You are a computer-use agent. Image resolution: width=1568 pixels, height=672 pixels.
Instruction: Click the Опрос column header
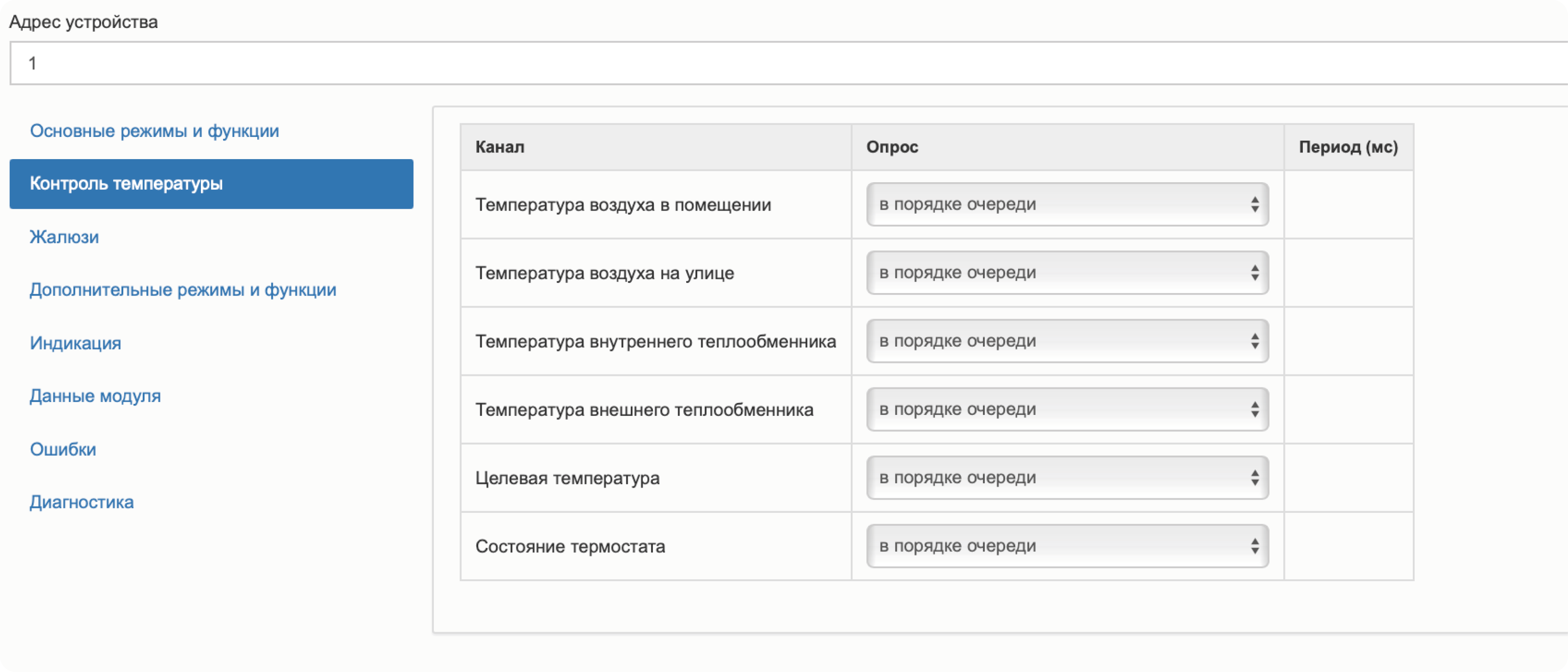892,147
